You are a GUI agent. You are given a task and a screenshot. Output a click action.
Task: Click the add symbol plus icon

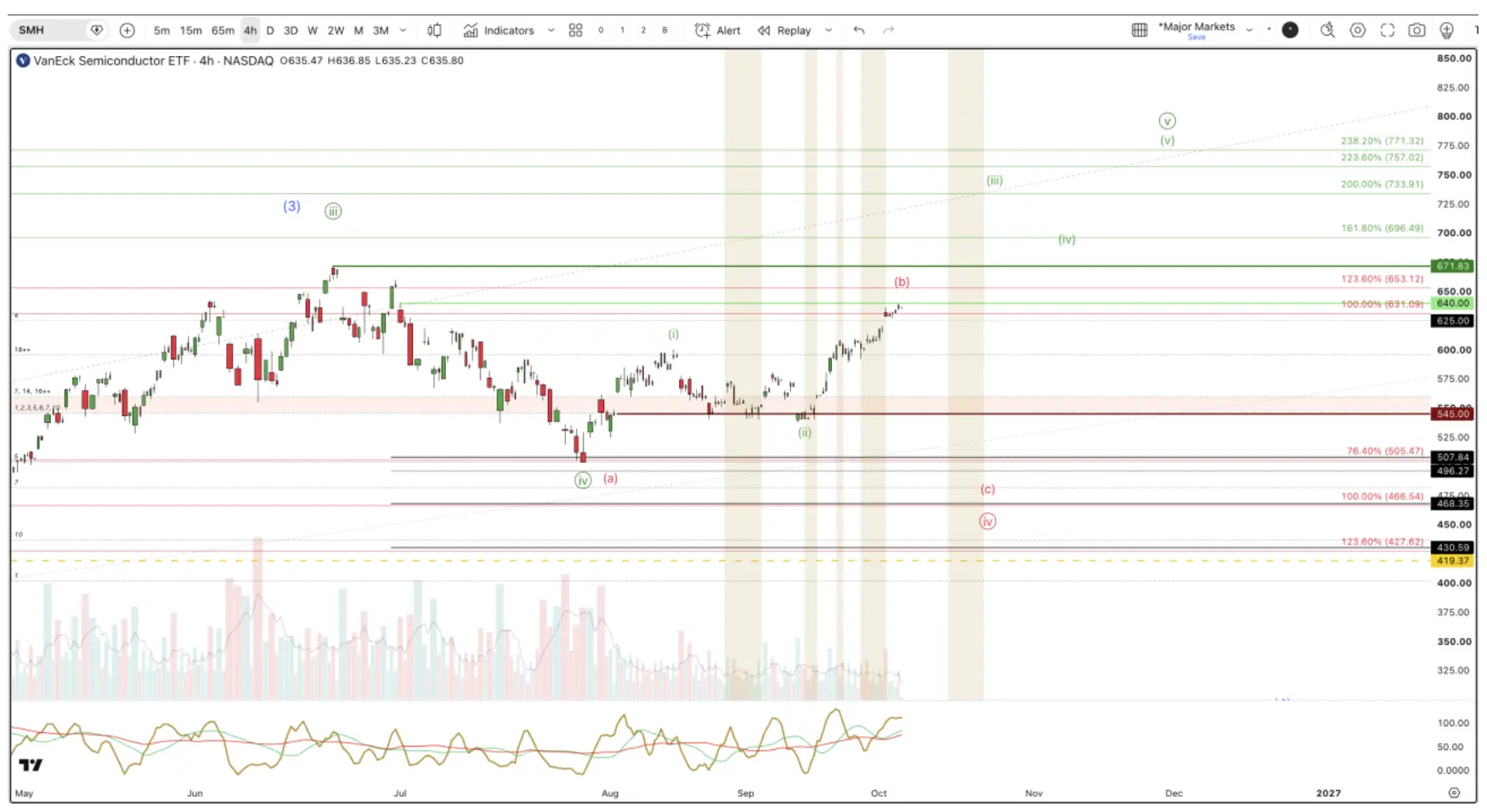coord(127,31)
